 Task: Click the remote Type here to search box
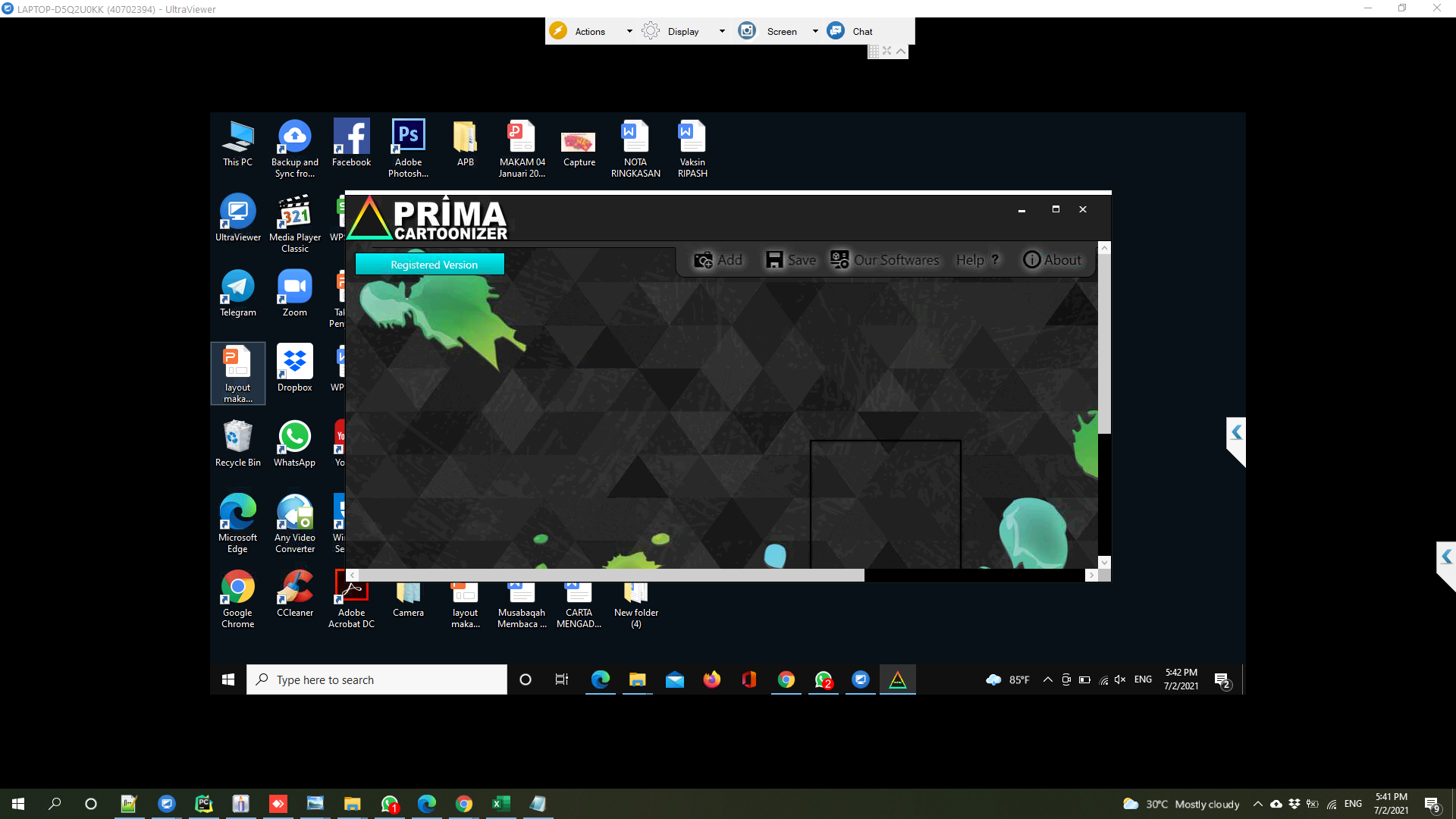377,679
